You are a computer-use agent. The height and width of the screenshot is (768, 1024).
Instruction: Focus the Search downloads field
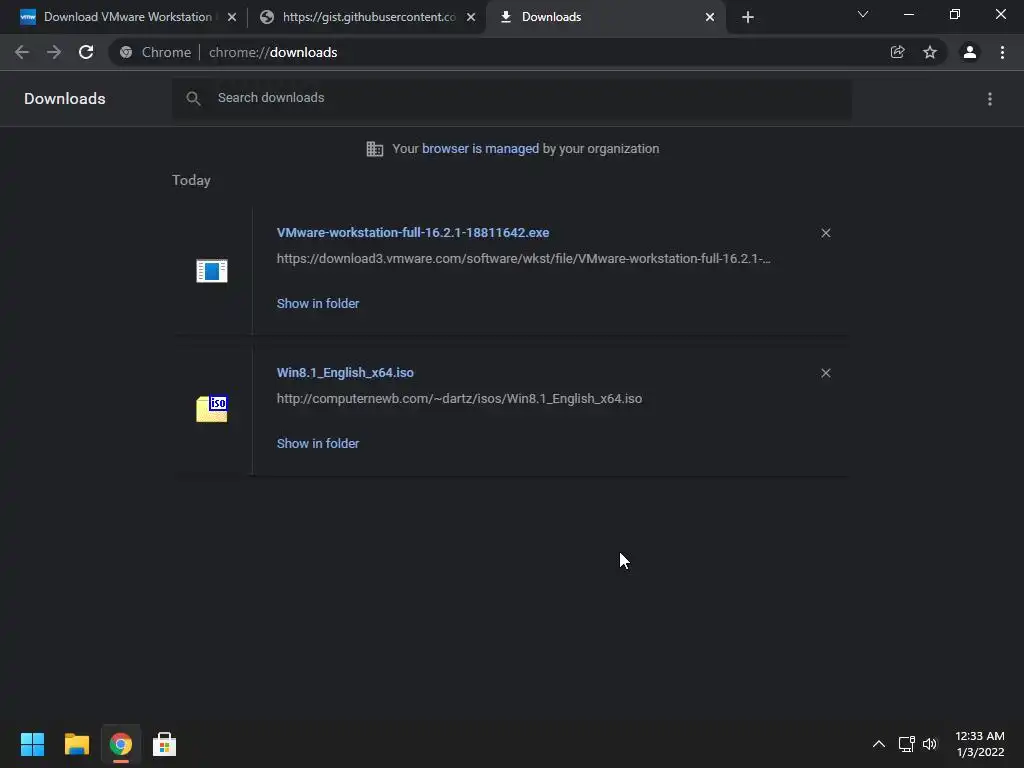coord(511,99)
